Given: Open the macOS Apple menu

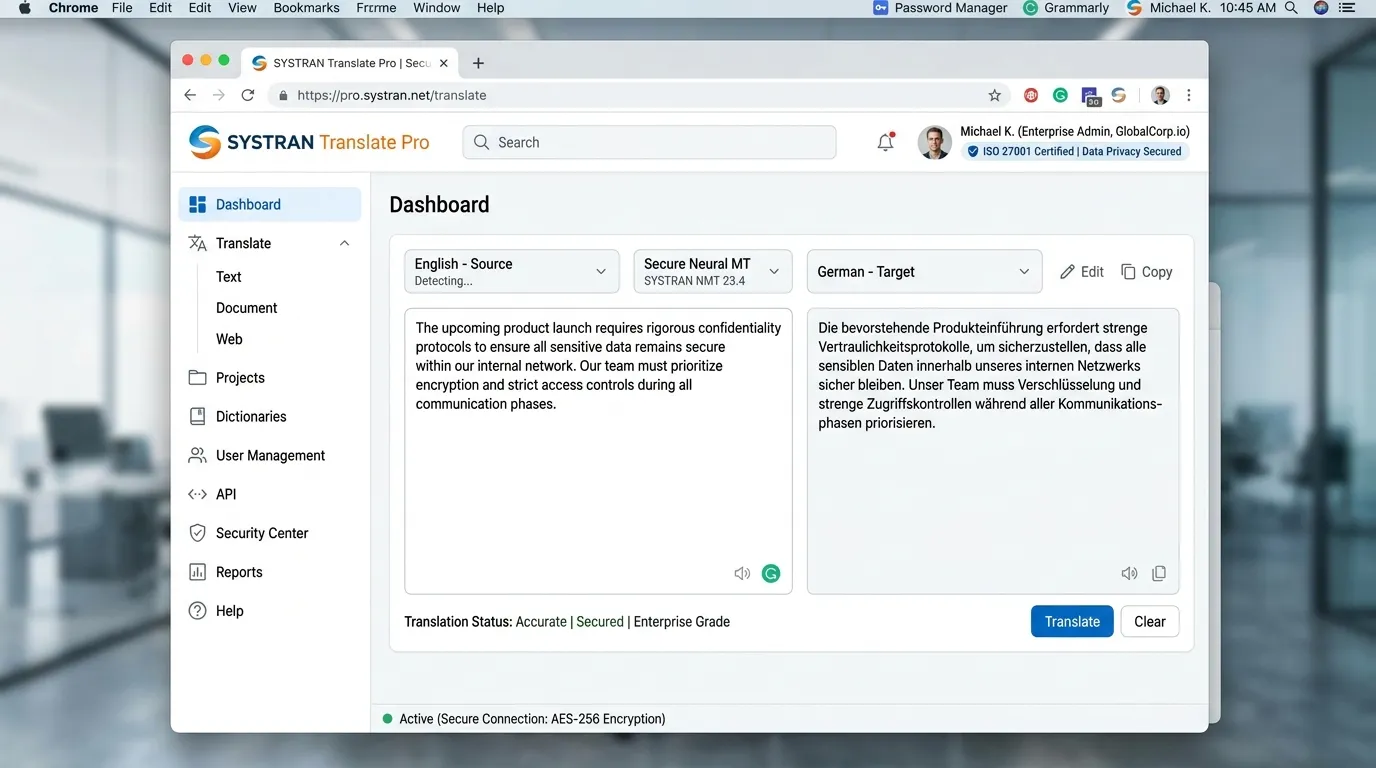Looking at the screenshot, I should pos(25,8).
